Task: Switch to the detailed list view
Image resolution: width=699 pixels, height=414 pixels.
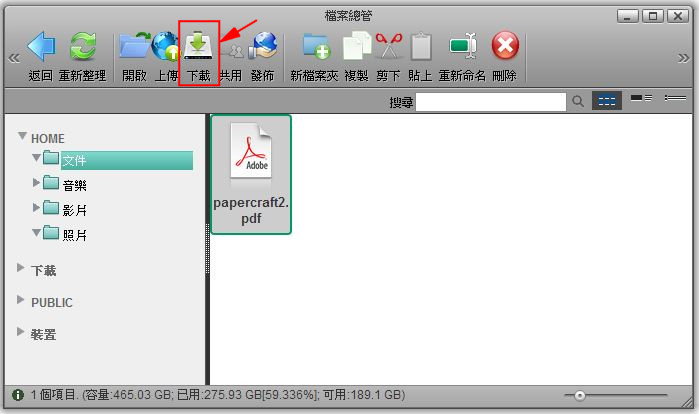Action: tap(641, 101)
